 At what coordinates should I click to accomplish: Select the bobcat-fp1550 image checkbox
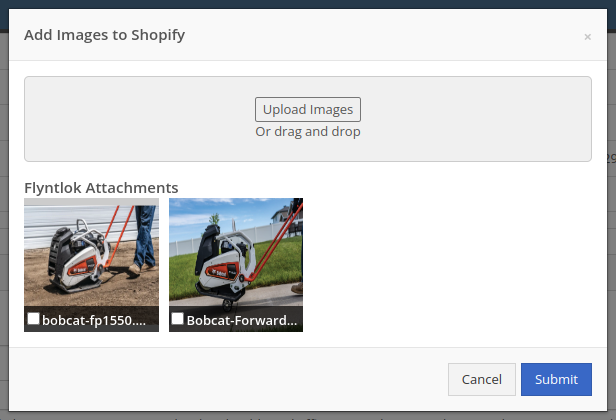[x=33, y=318]
